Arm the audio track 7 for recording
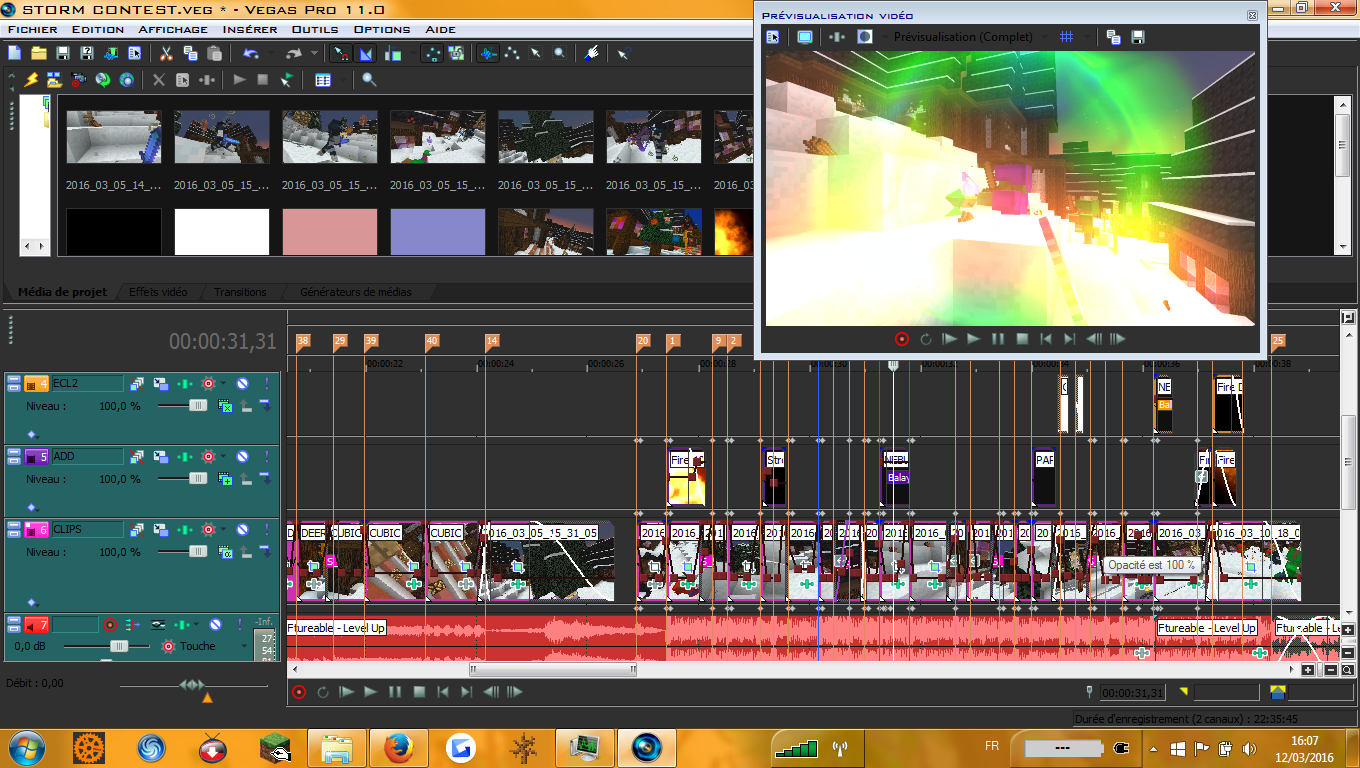Viewport: 1360px width, 768px height. [110, 625]
